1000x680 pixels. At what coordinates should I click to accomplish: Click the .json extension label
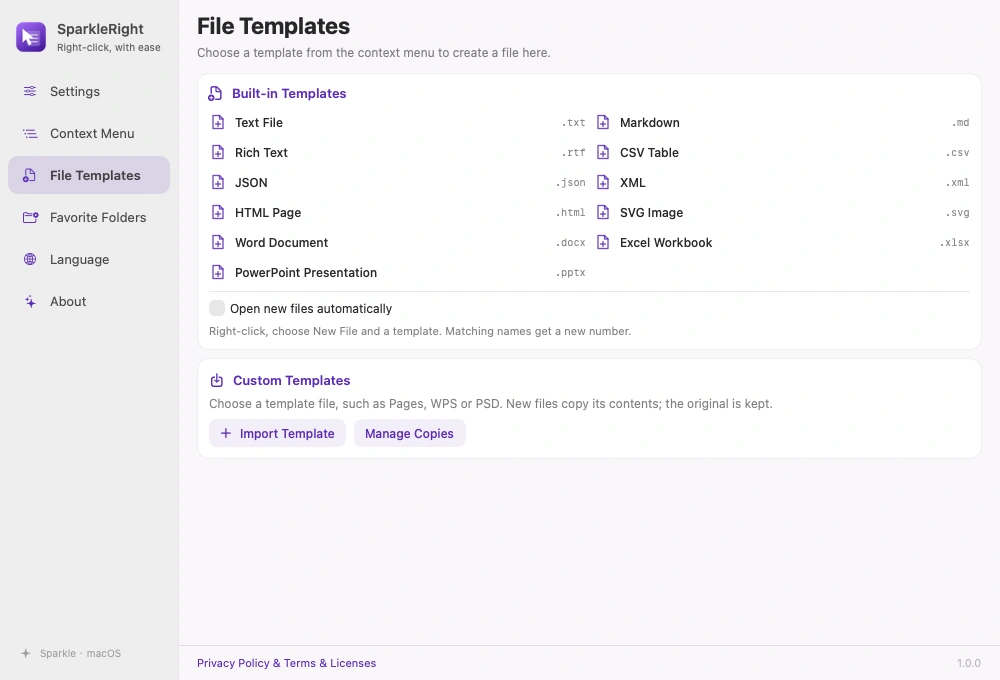(x=570, y=182)
